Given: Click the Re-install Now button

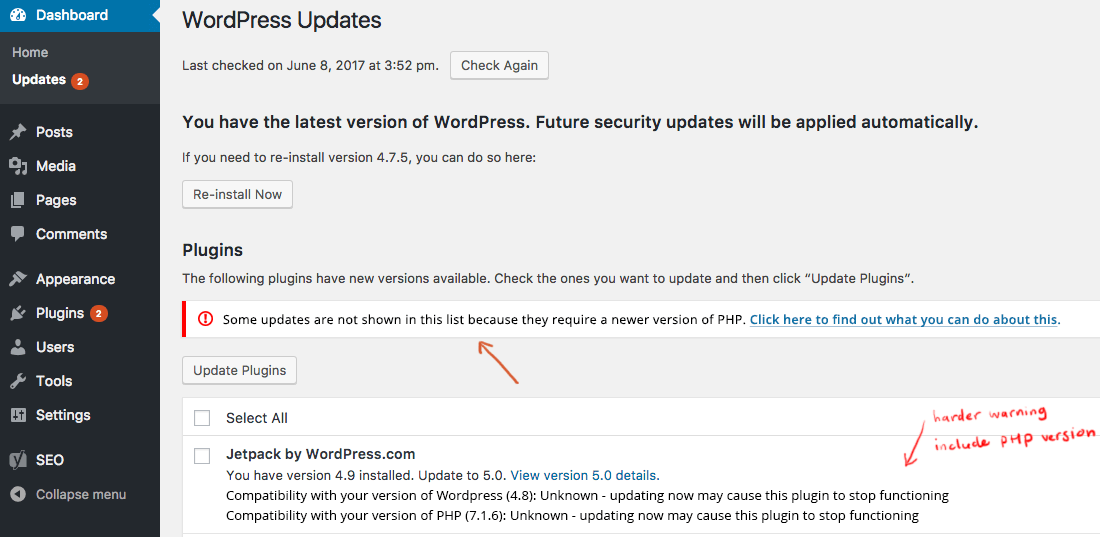Looking at the screenshot, I should [237, 194].
